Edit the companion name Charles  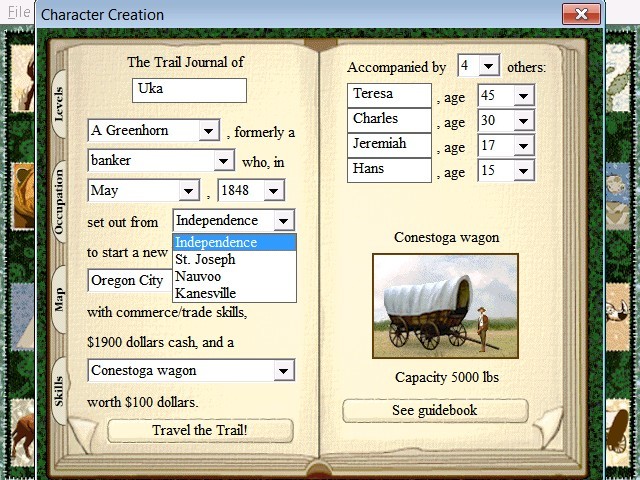389,120
